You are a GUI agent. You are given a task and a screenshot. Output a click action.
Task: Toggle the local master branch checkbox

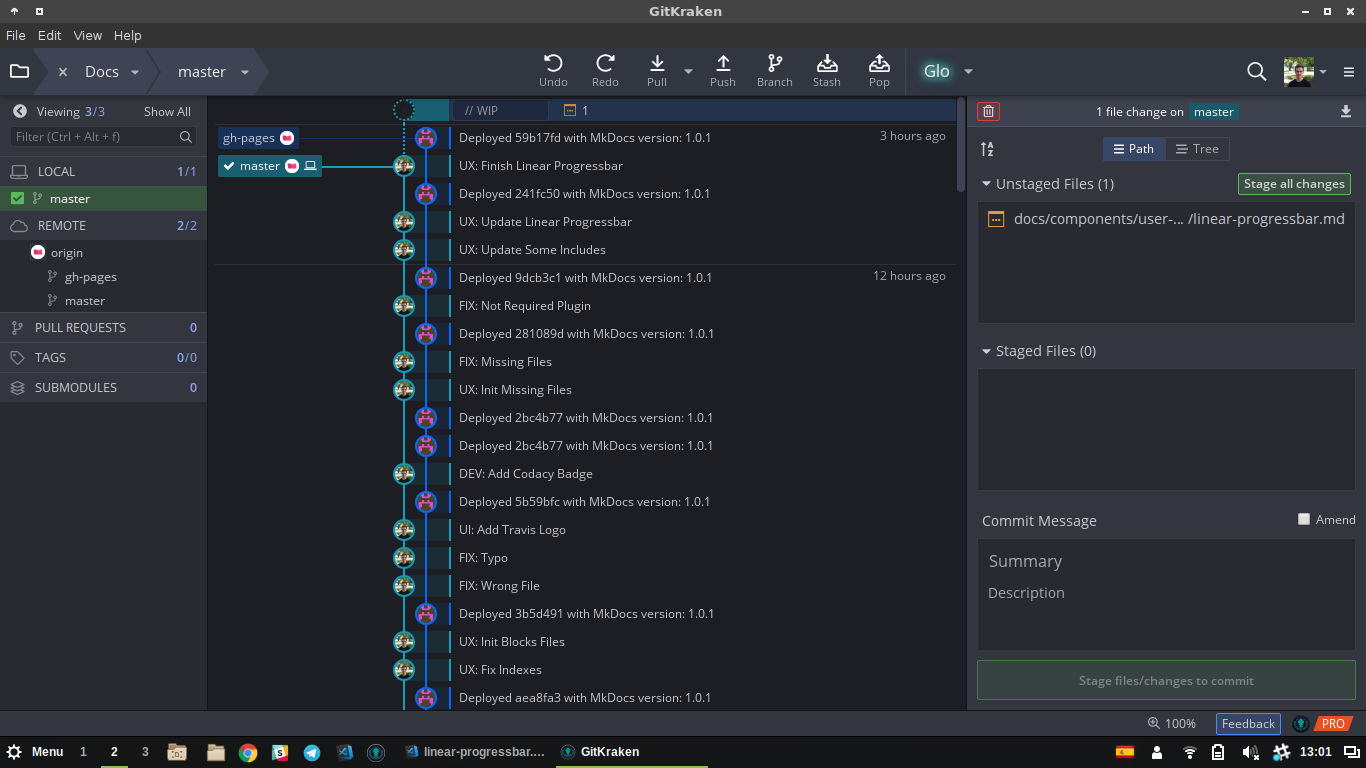17,199
